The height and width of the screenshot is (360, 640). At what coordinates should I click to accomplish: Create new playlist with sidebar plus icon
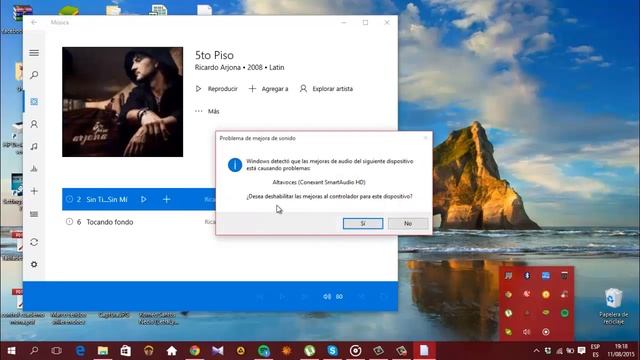34,191
